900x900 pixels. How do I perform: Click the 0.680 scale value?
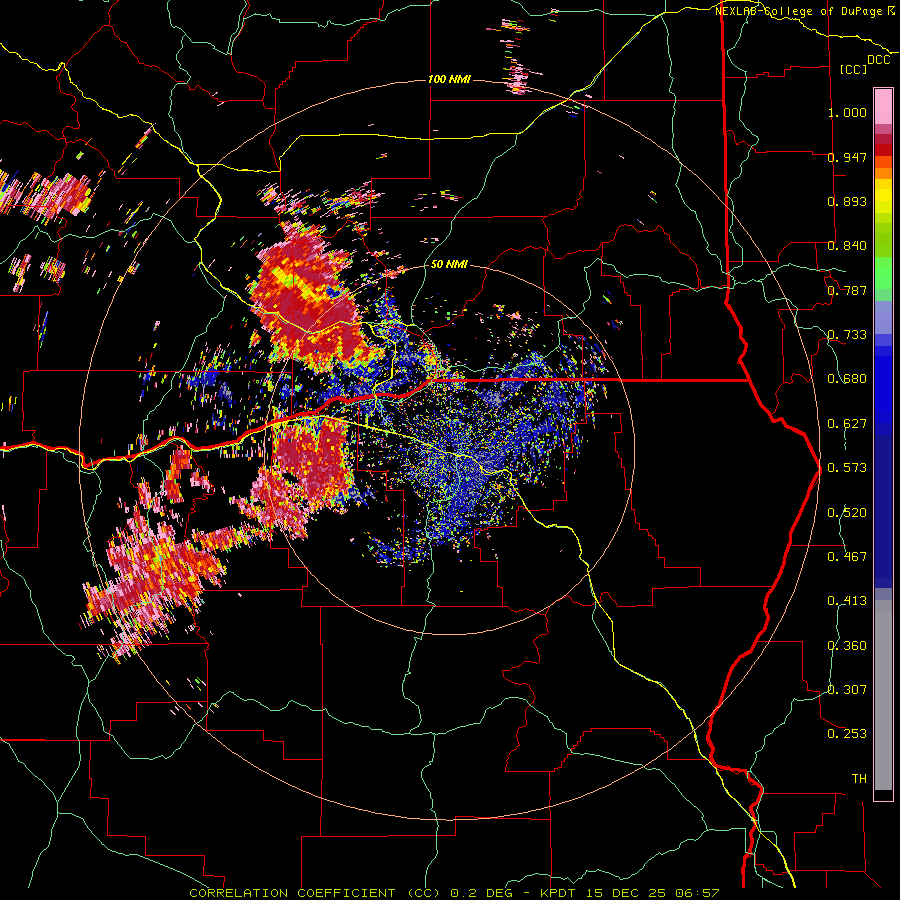point(847,379)
